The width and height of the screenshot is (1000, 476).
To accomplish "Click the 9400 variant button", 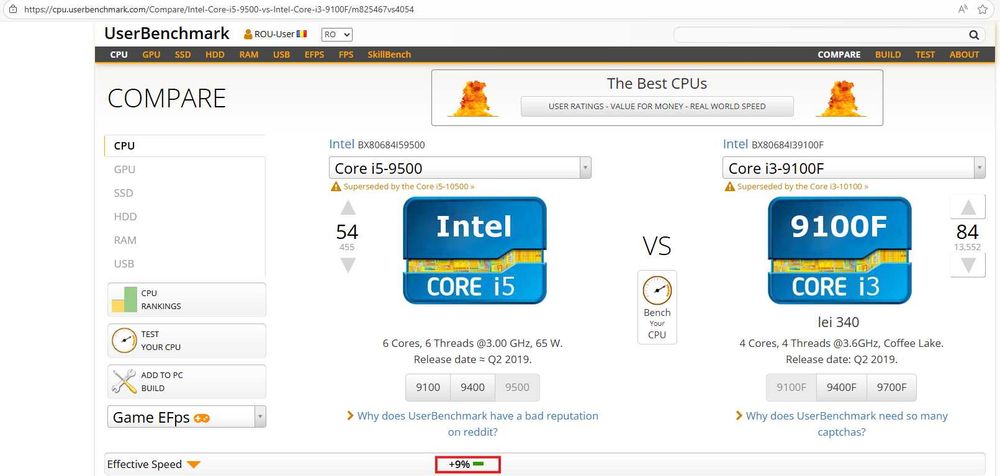I will click(473, 387).
